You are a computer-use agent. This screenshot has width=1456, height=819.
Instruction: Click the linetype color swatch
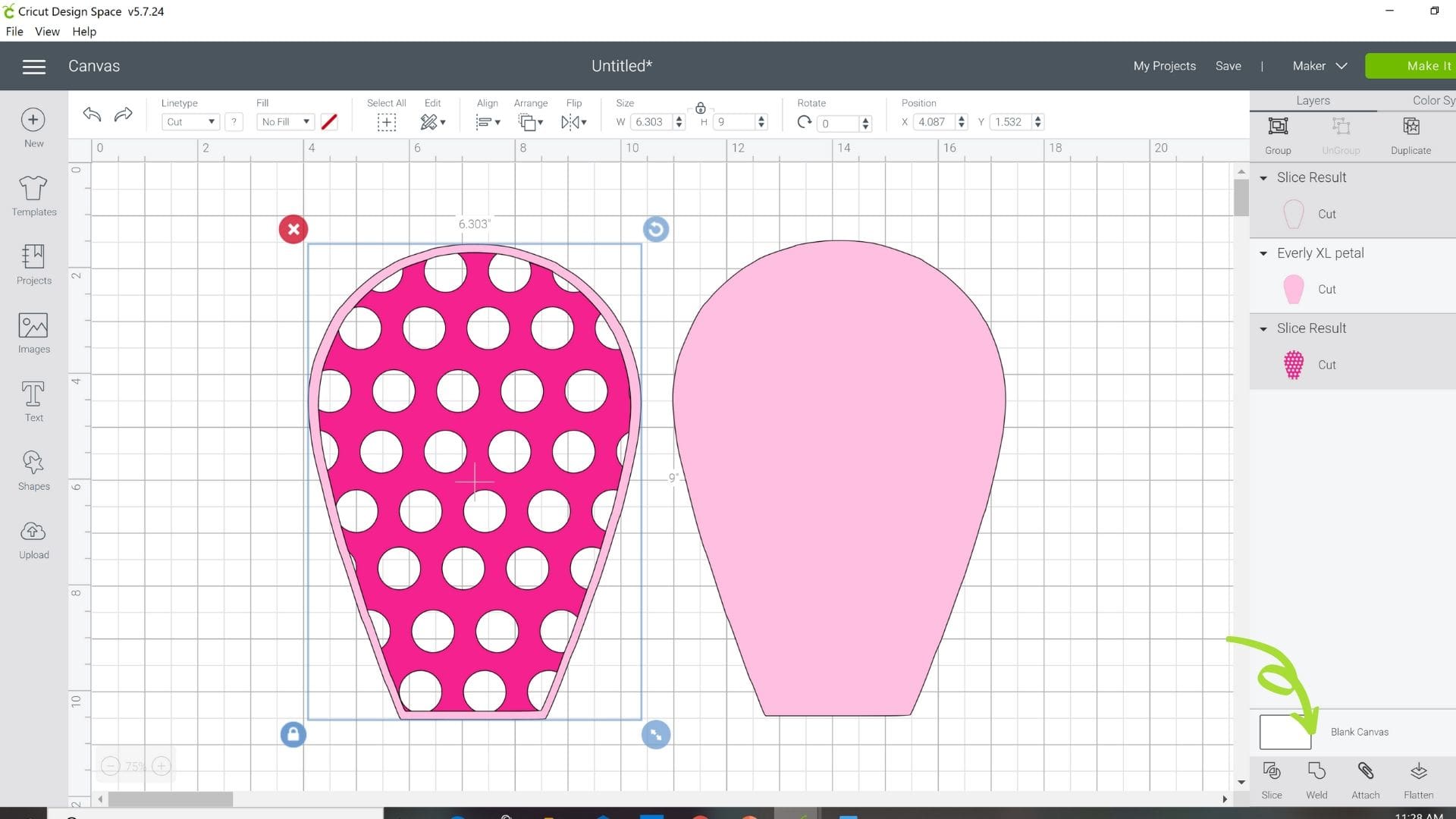[x=328, y=121]
